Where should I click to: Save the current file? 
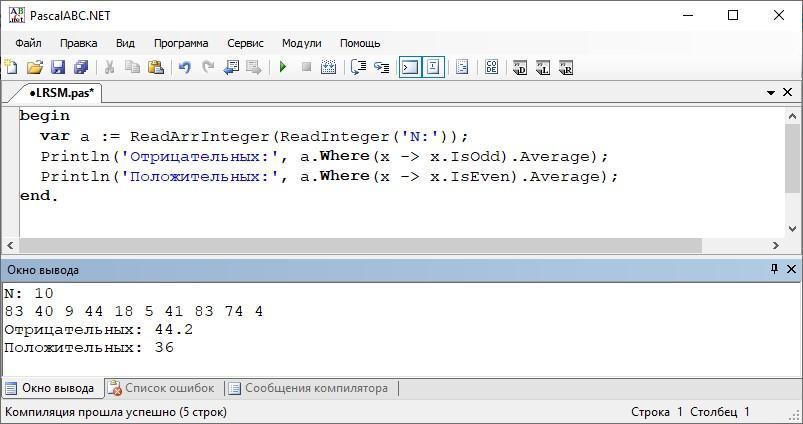click(58, 67)
